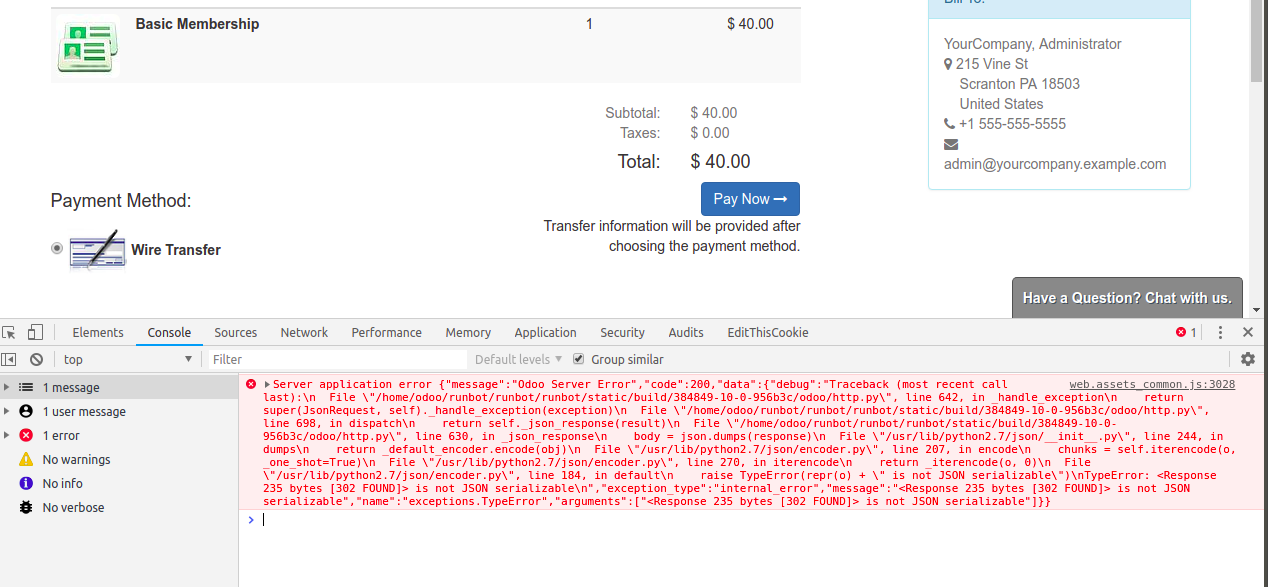This screenshot has width=1268, height=587.
Task: Switch to the Security tab
Action: (x=622, y=332)
